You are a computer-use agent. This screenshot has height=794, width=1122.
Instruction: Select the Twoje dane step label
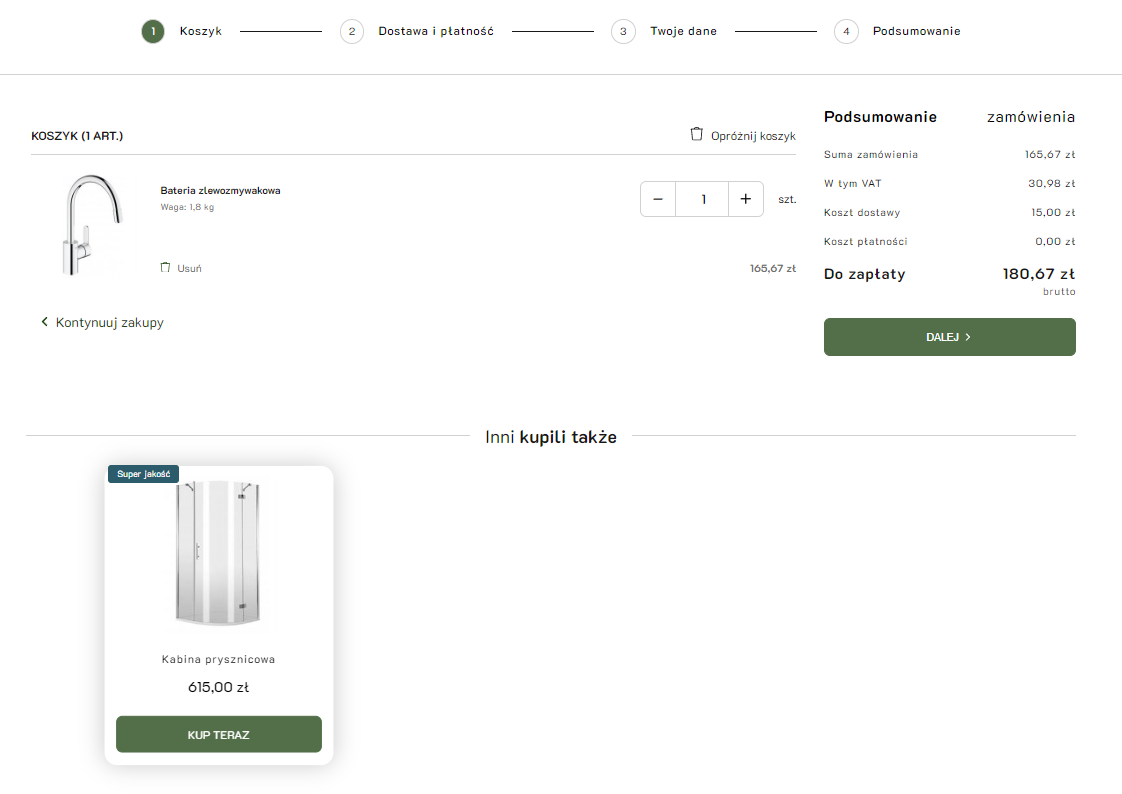coord(683,32)
